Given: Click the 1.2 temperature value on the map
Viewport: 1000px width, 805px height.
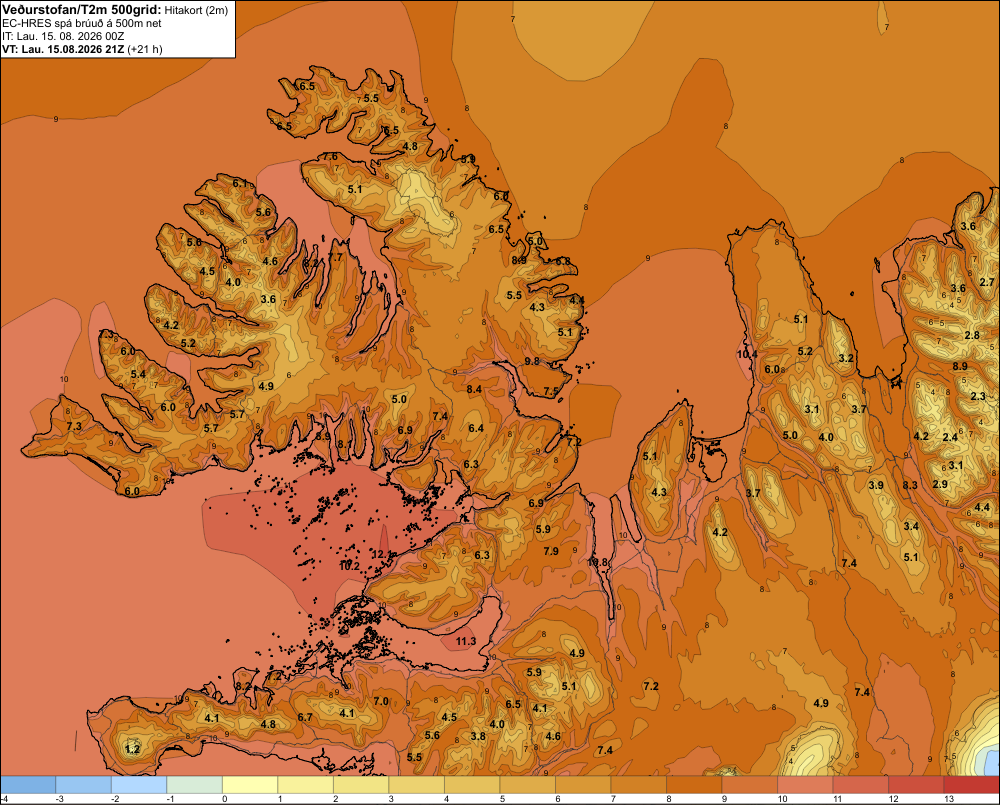Looking at the screenshot, I should pos(132,749).
